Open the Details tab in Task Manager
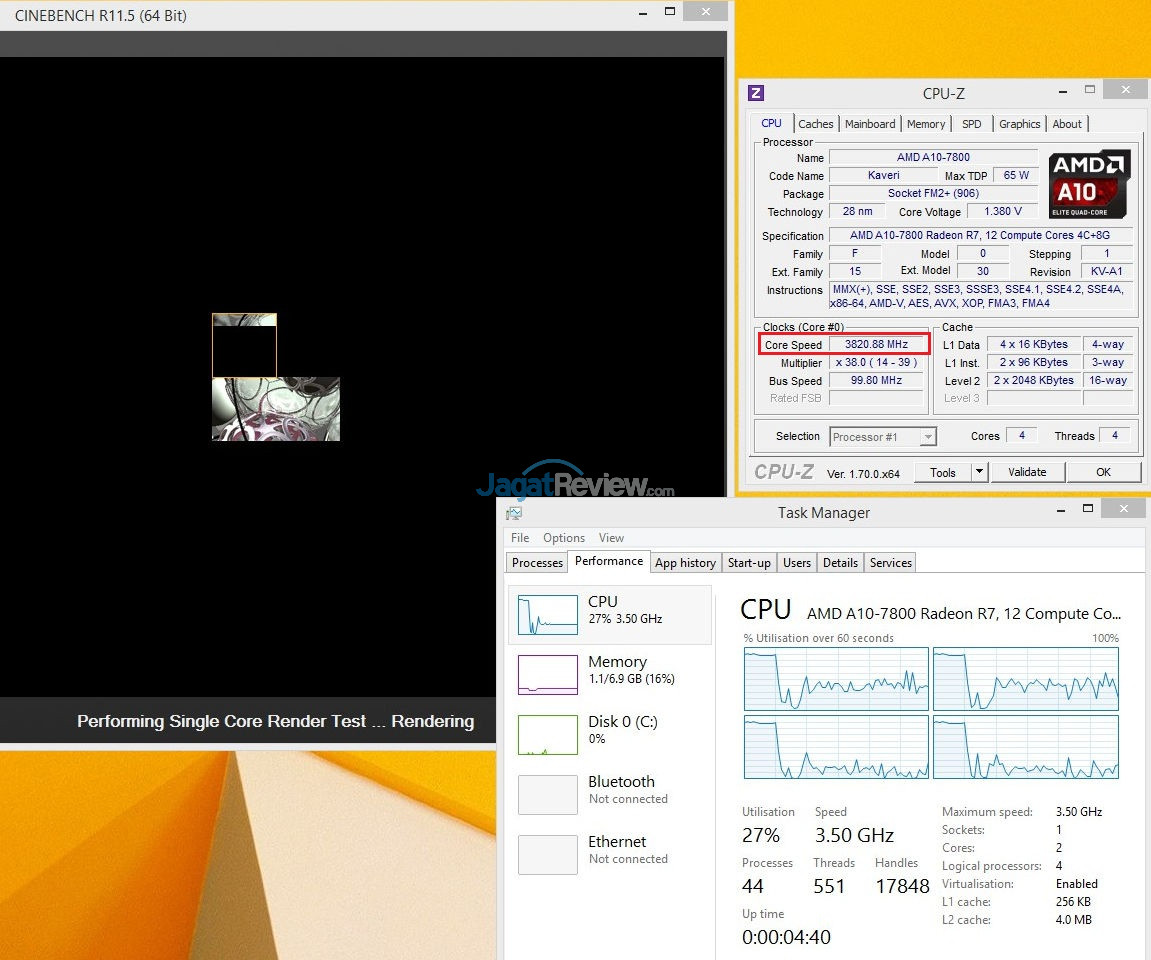The height and width of the screenshot is (960, 1151). click(840, 563)
